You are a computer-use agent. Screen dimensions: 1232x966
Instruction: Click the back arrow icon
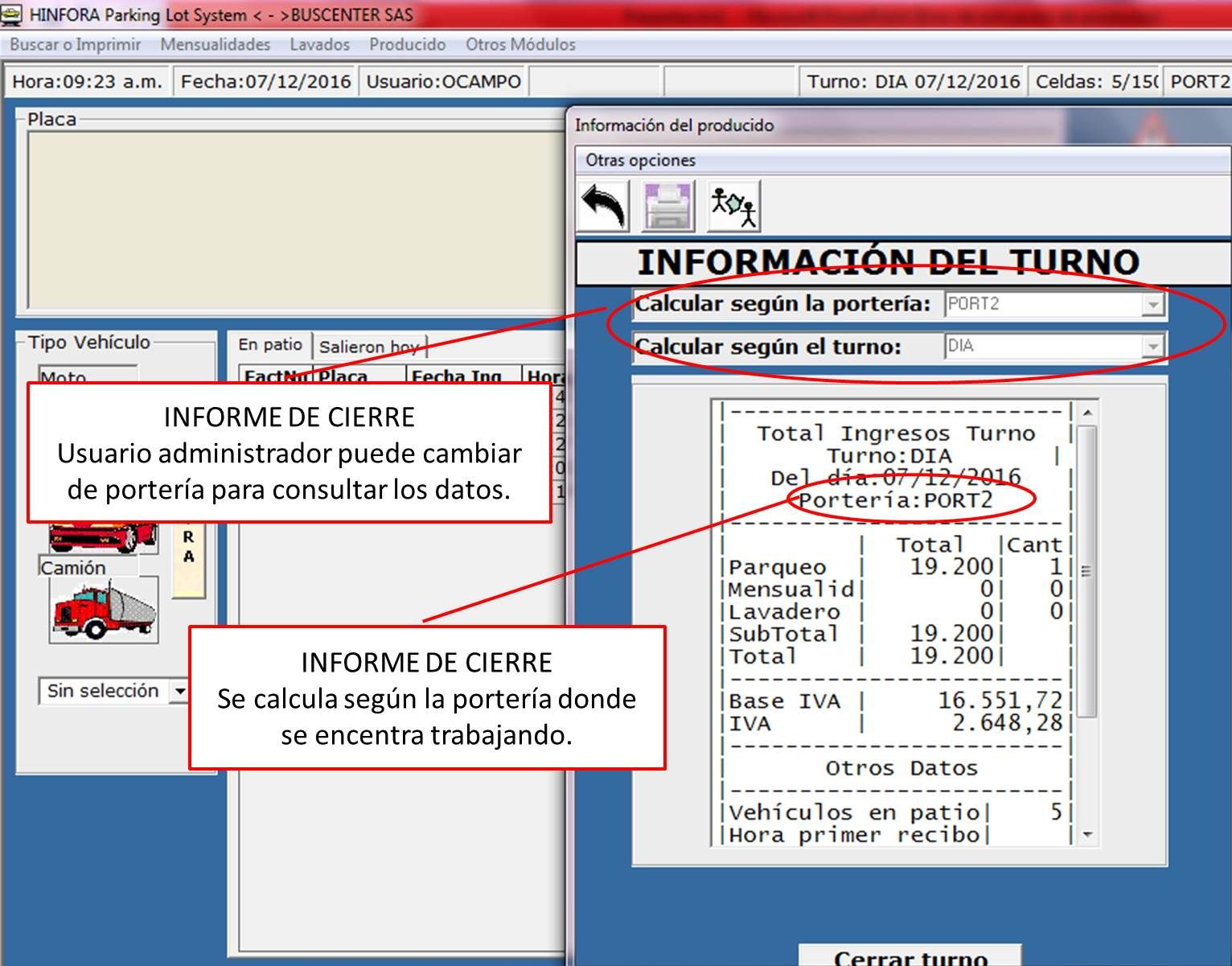[603, 207]
